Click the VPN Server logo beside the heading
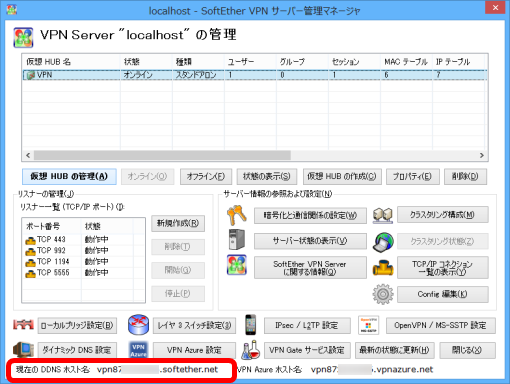Screen dimensions: 510x384 click(23, 37)
